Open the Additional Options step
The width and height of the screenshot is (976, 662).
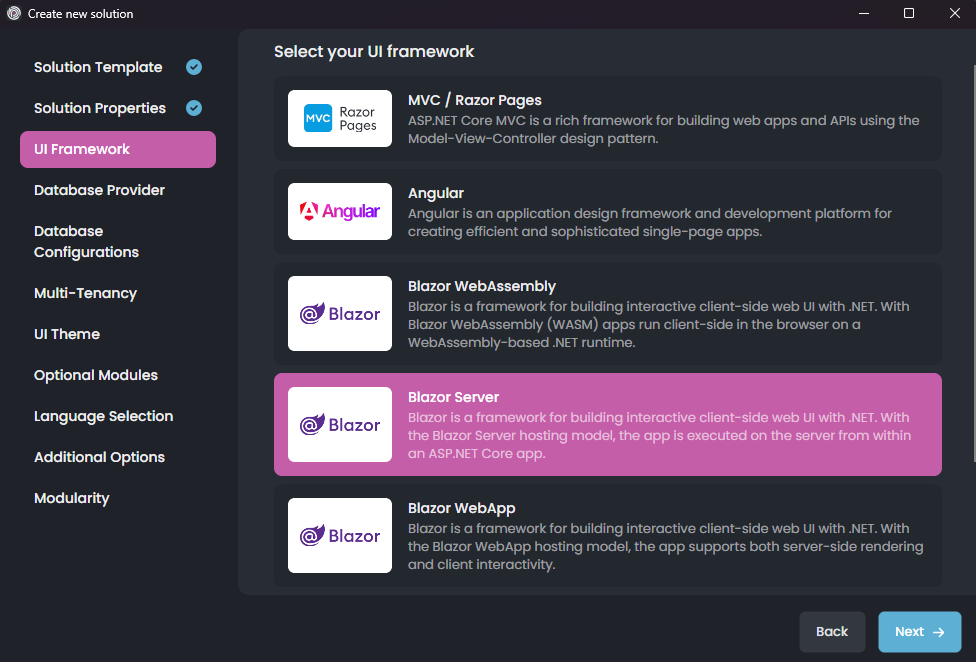point(99,456)
